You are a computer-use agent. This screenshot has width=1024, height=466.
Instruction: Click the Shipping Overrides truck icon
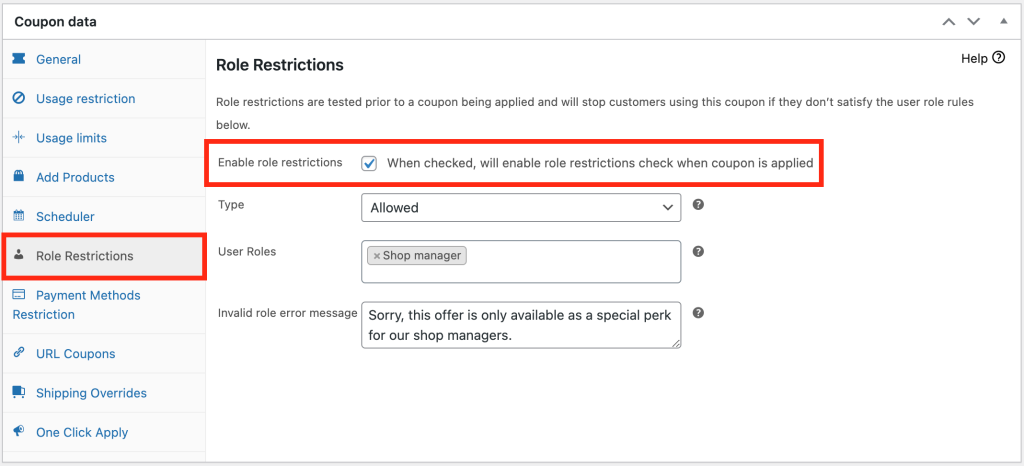pyautogui.click(x=19, y=392)
